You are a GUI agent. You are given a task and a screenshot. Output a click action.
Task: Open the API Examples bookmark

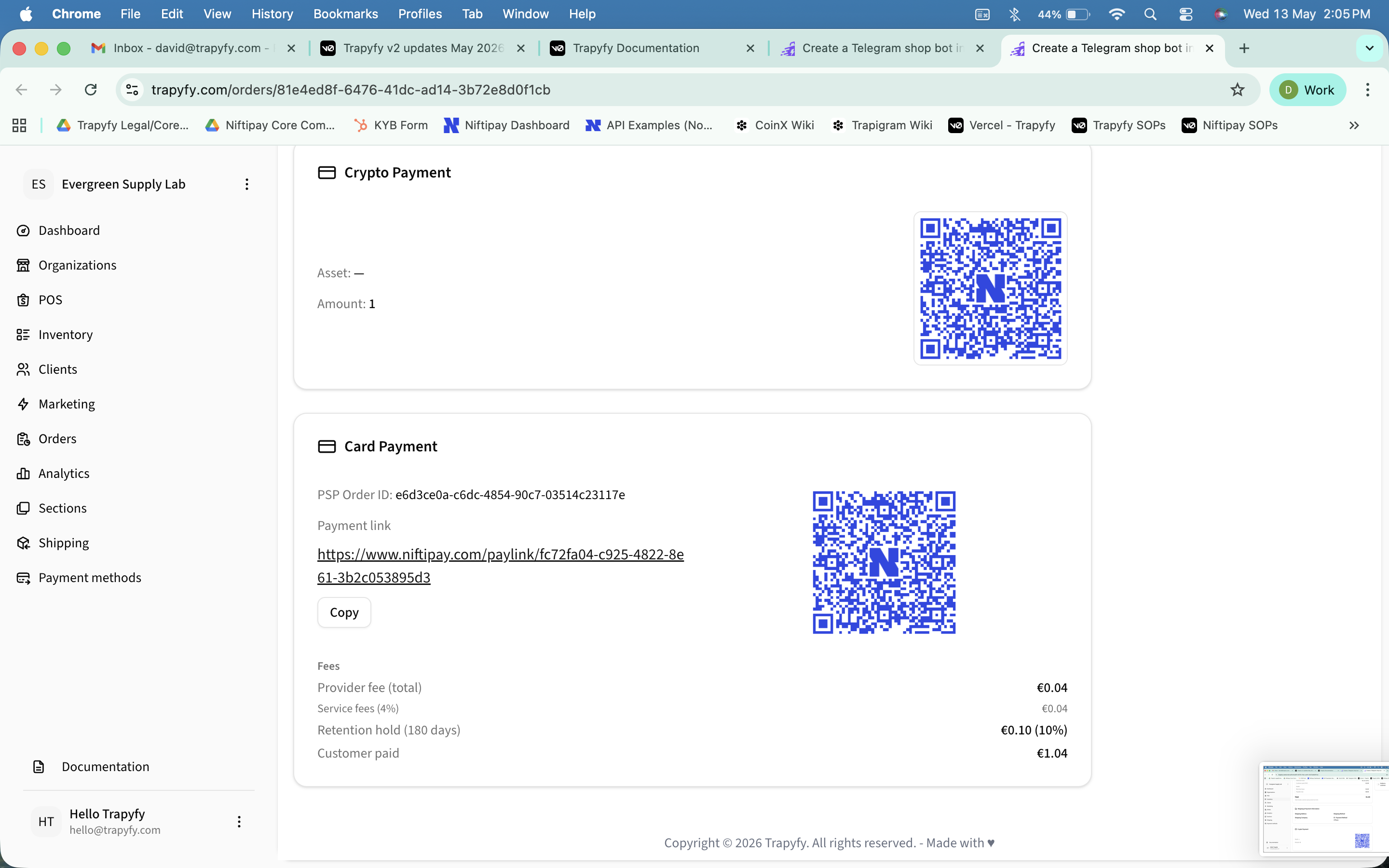click(649, 125)
